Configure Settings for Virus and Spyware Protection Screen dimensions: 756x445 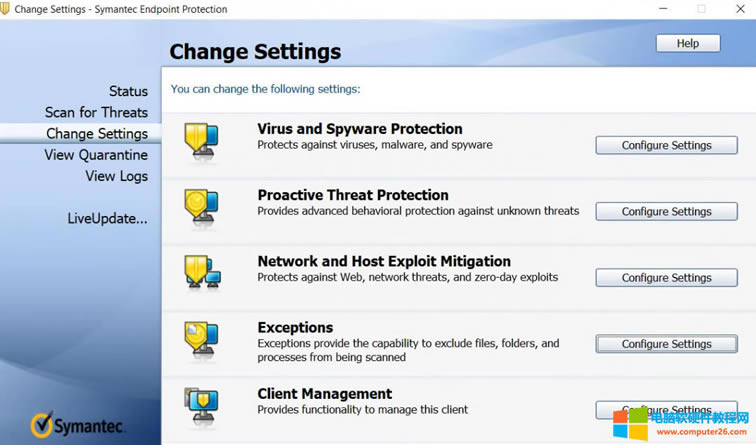[x=666, y=145]
